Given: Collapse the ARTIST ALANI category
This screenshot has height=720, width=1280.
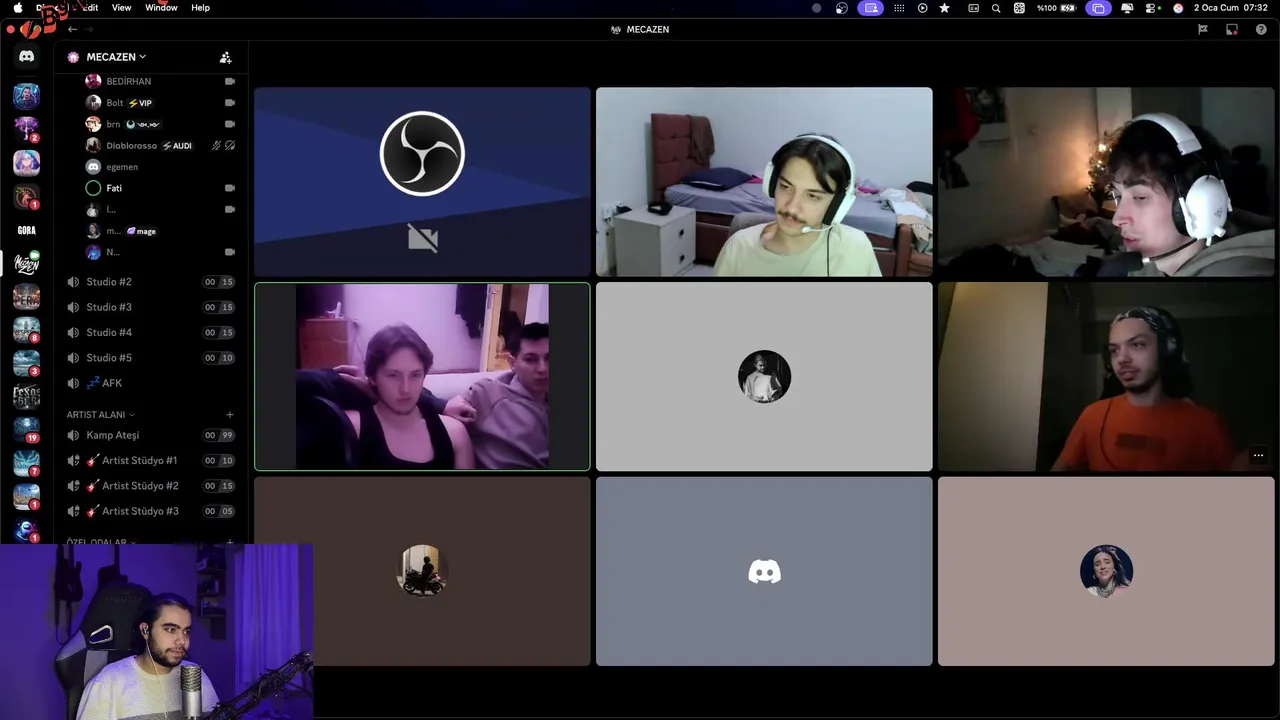Looking at the screenshot, I should click(100, 414).
